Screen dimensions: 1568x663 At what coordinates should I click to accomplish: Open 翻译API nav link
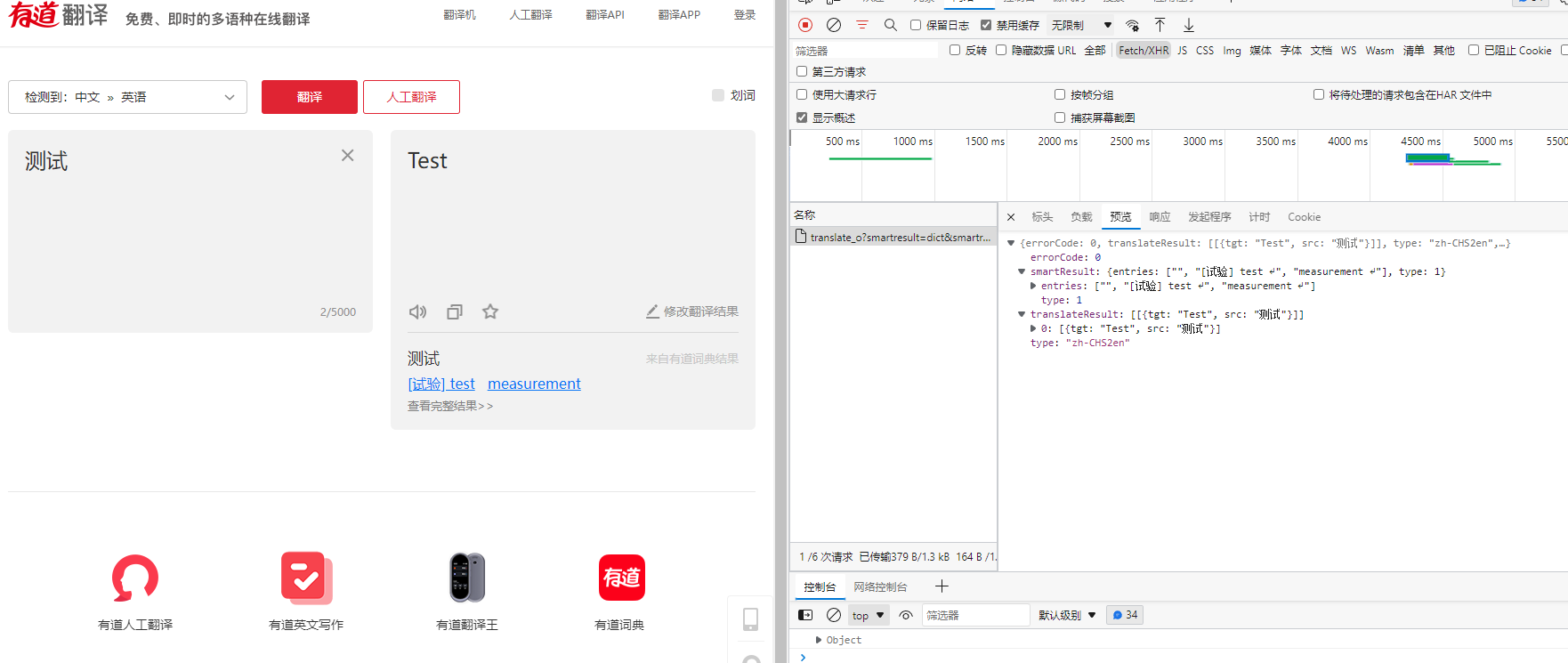coord(605,14)
